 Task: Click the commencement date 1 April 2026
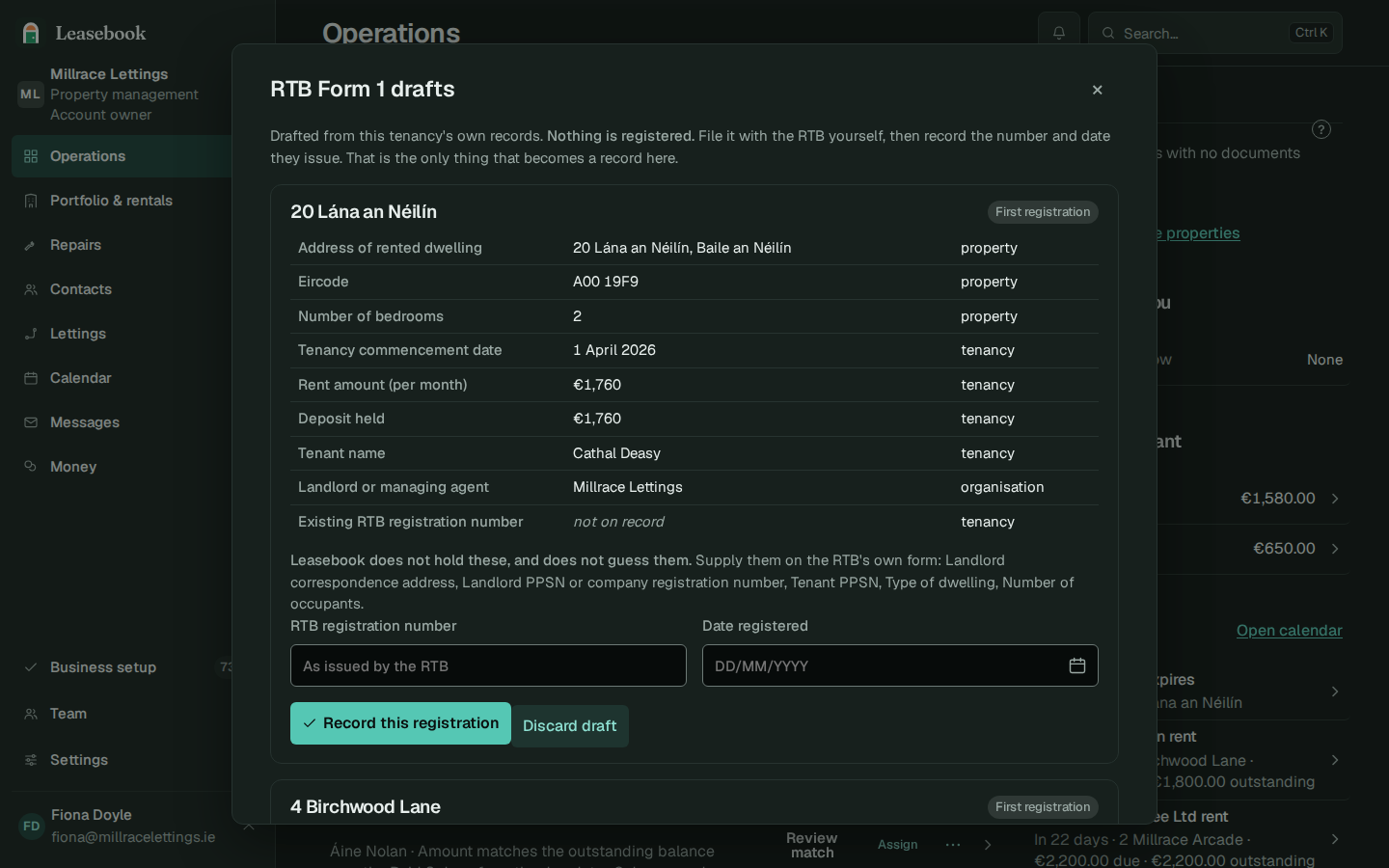(614, 350)
